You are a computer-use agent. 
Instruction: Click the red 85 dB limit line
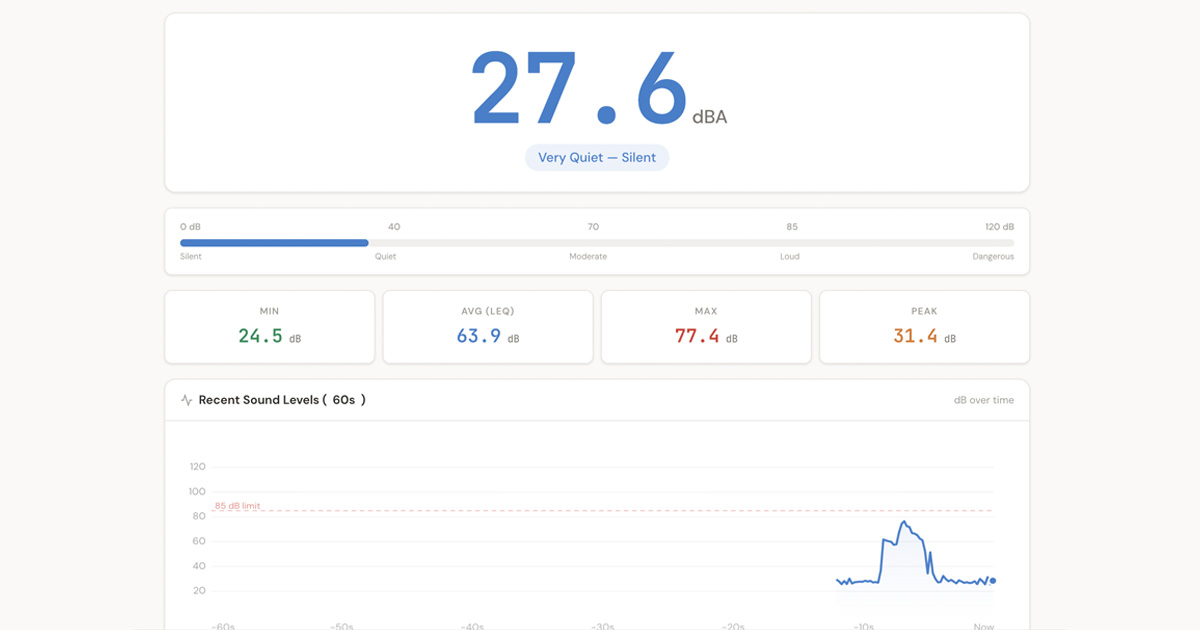600,509
